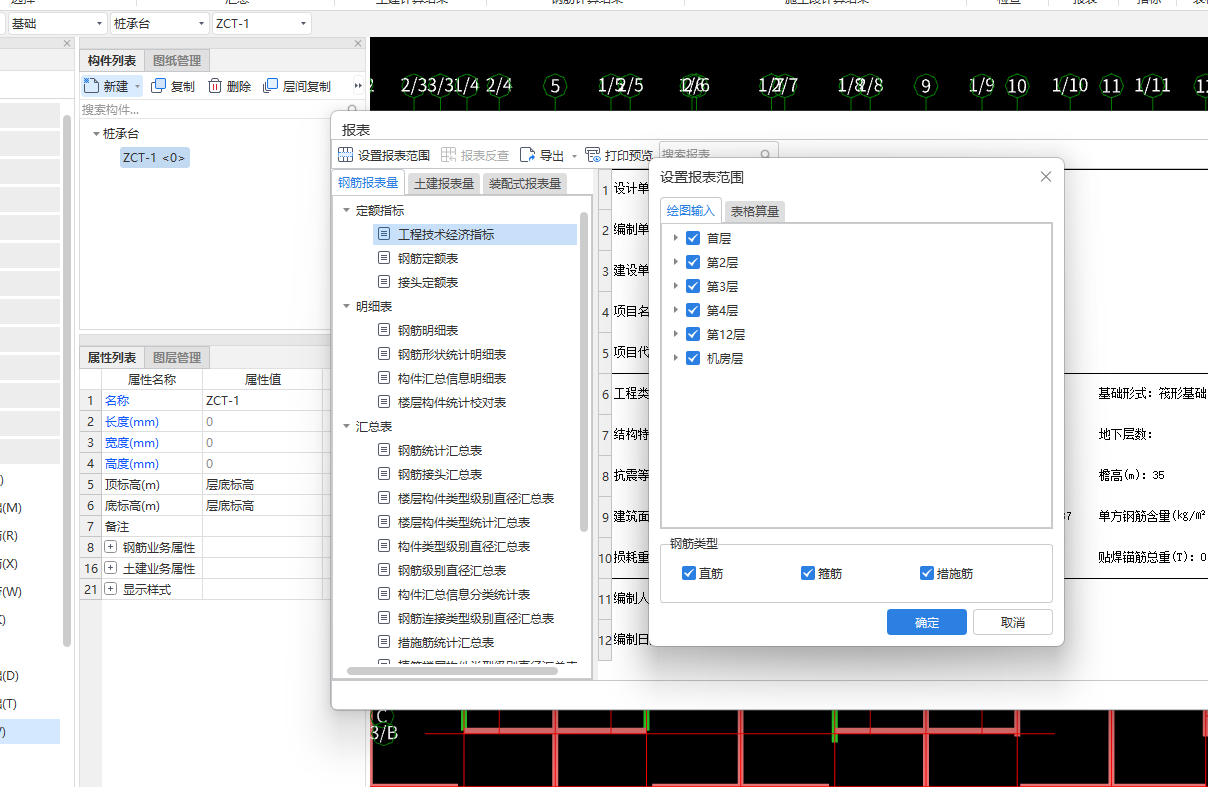The width and height of the screenshot is (1208, 787).
Task: Expand the 机房层 tree node arrow
Action: 676,358
